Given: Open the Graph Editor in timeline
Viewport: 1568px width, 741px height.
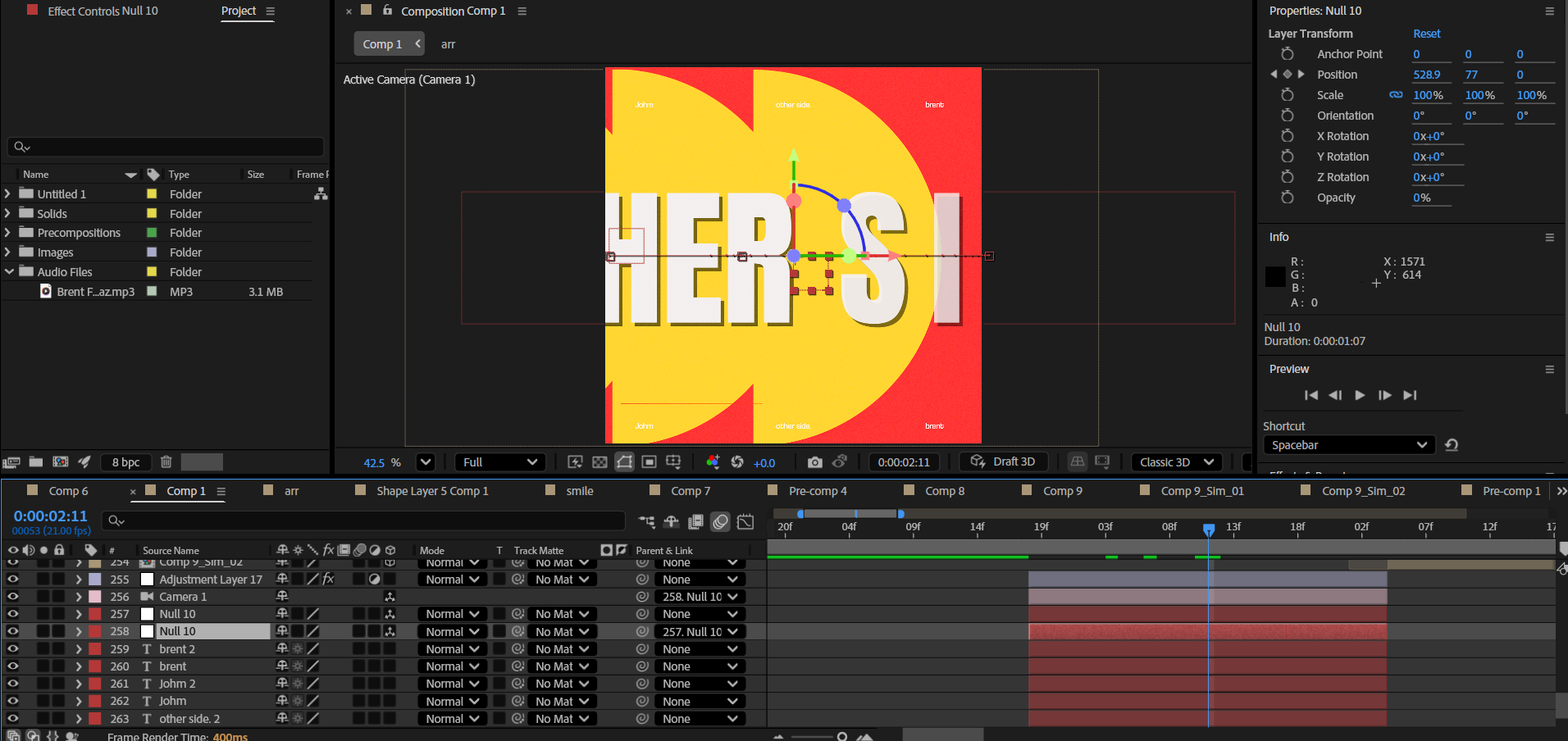Looking at the screenshot, I should (745, 521).
